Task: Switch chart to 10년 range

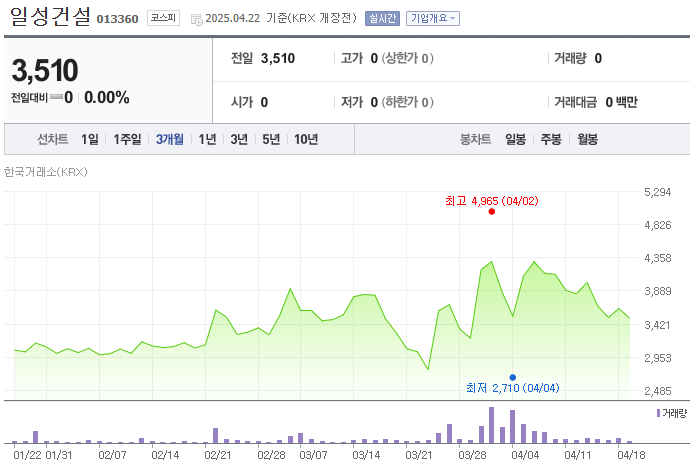Action: (306, 139)
